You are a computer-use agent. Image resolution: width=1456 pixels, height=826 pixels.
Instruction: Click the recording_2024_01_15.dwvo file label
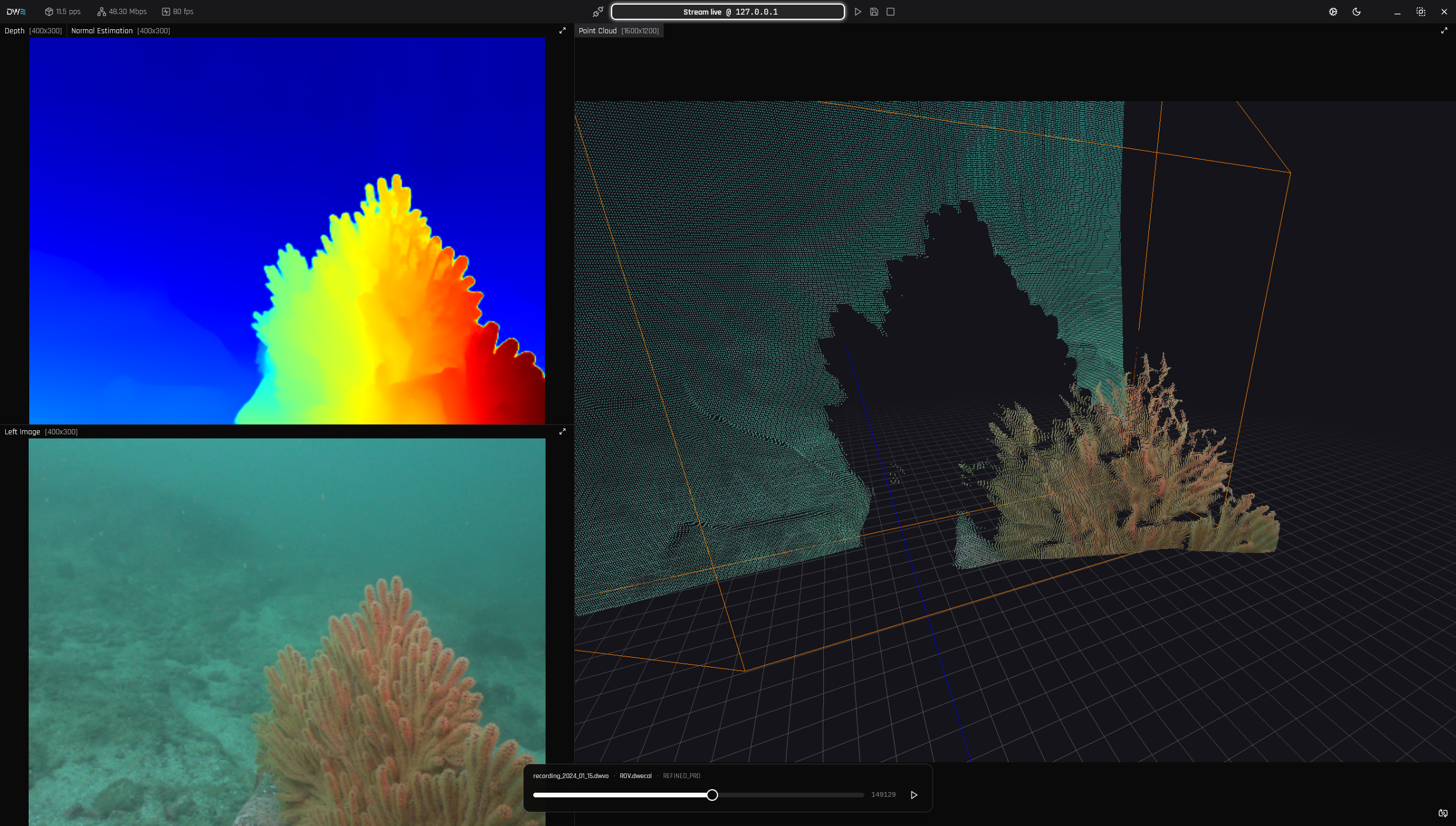(x=571, y=776)
